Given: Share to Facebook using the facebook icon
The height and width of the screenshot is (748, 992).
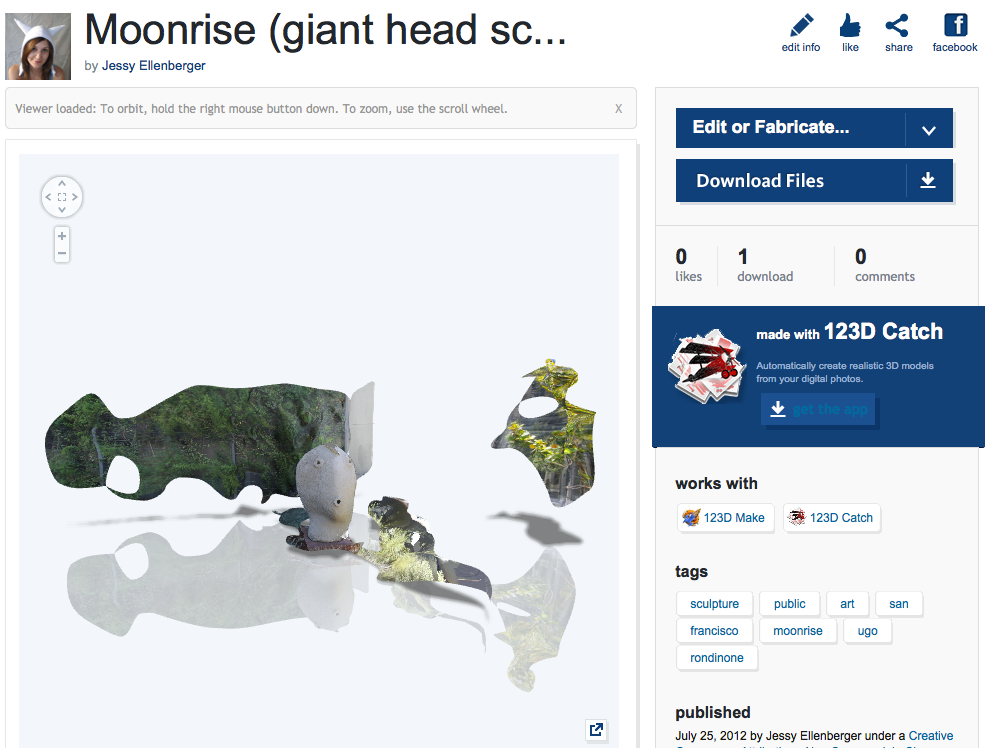Looking at the screenshot, I should tap(955, 25).
